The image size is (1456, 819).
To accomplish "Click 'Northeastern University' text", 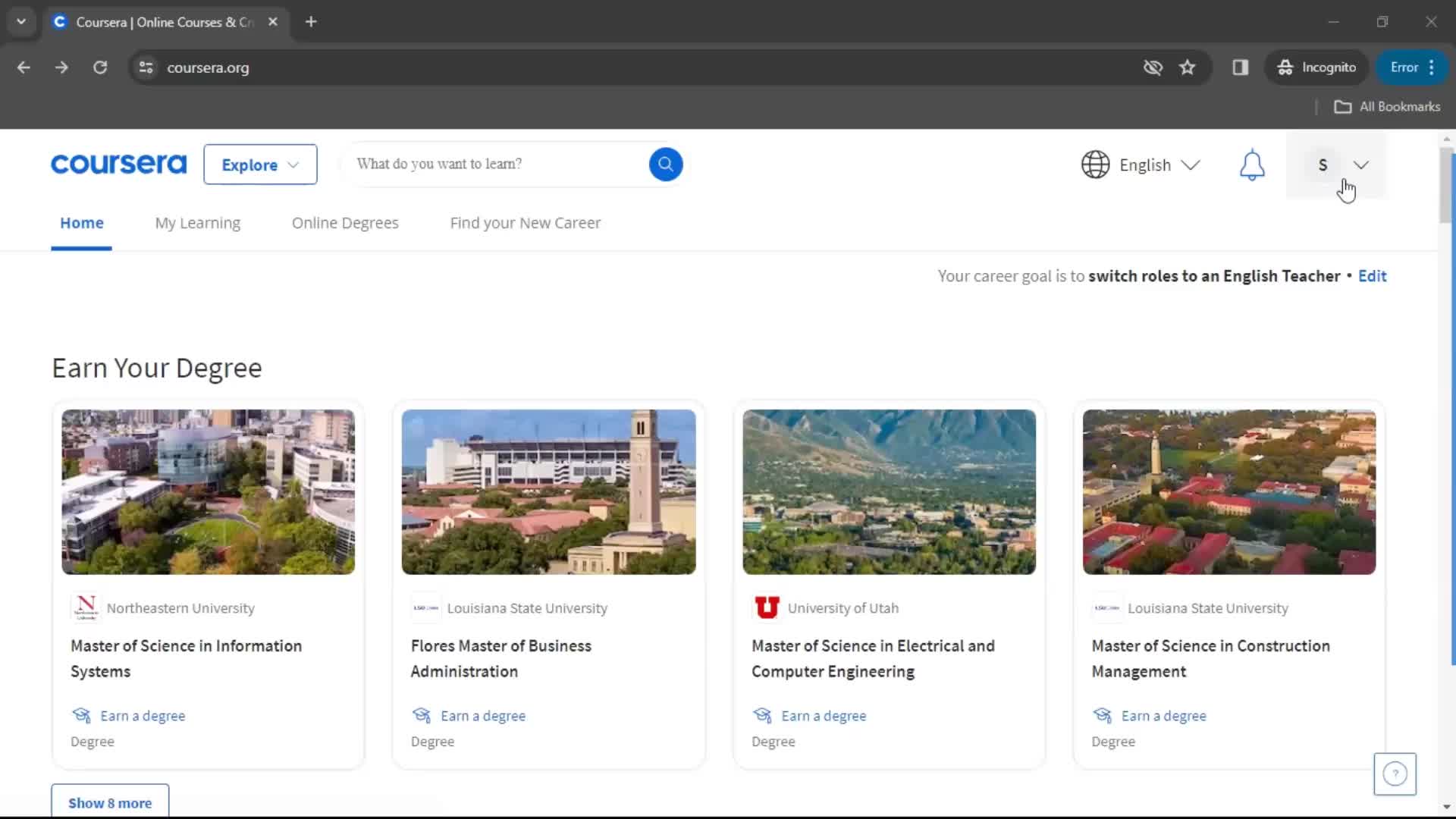I will (x=180, y=608).
